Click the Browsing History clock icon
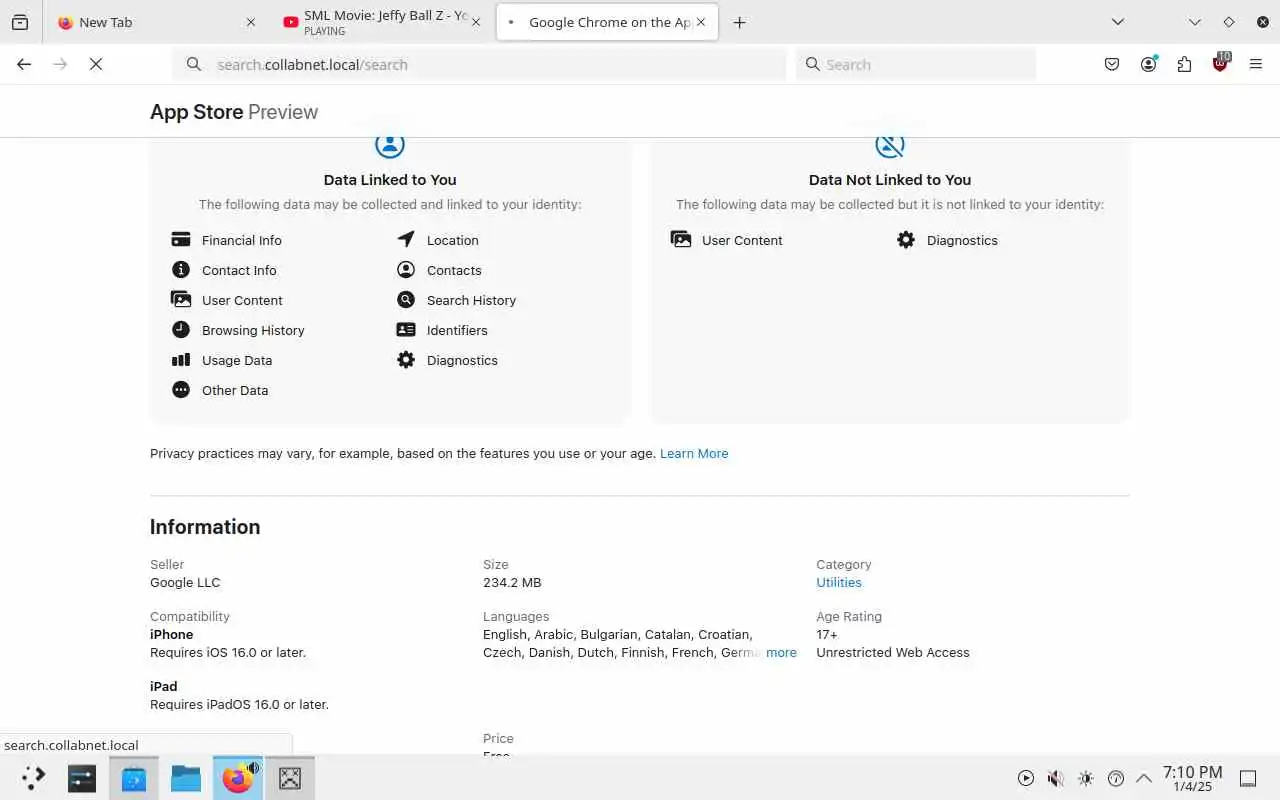The height and width of the screenshot is (800, 1280). (x=181, y=330)
